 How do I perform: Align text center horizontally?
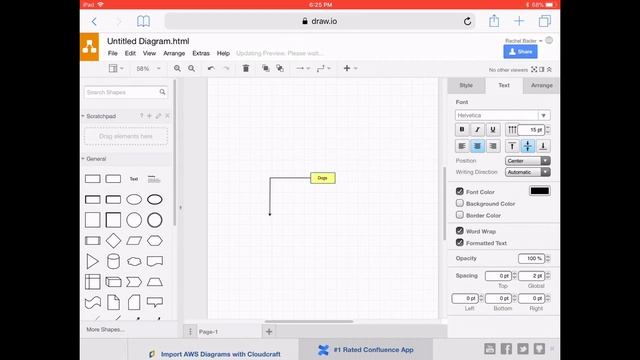pos(477,146)
